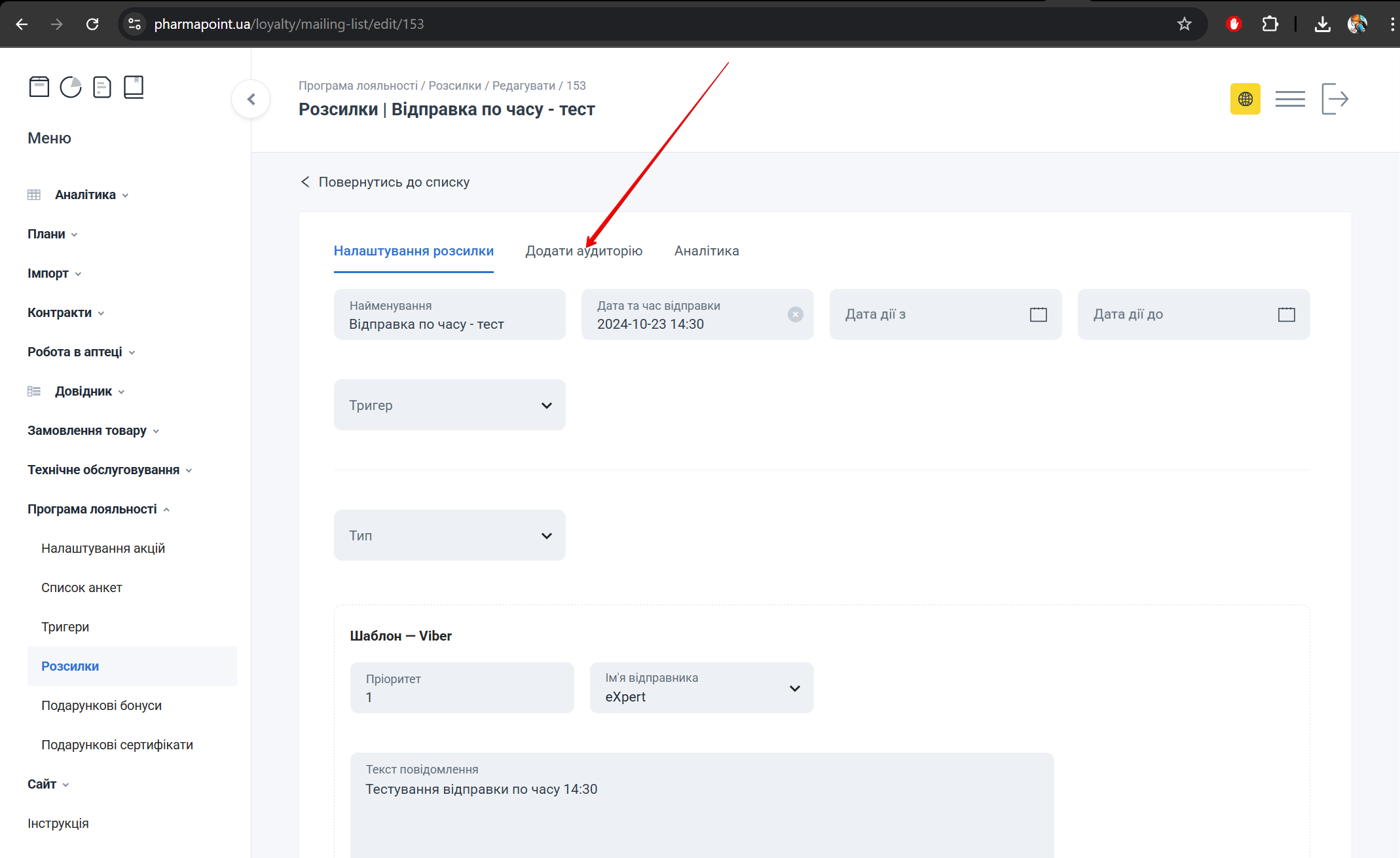Click the book icon in sidebar
1400x858 pixels.
point(134,86)
